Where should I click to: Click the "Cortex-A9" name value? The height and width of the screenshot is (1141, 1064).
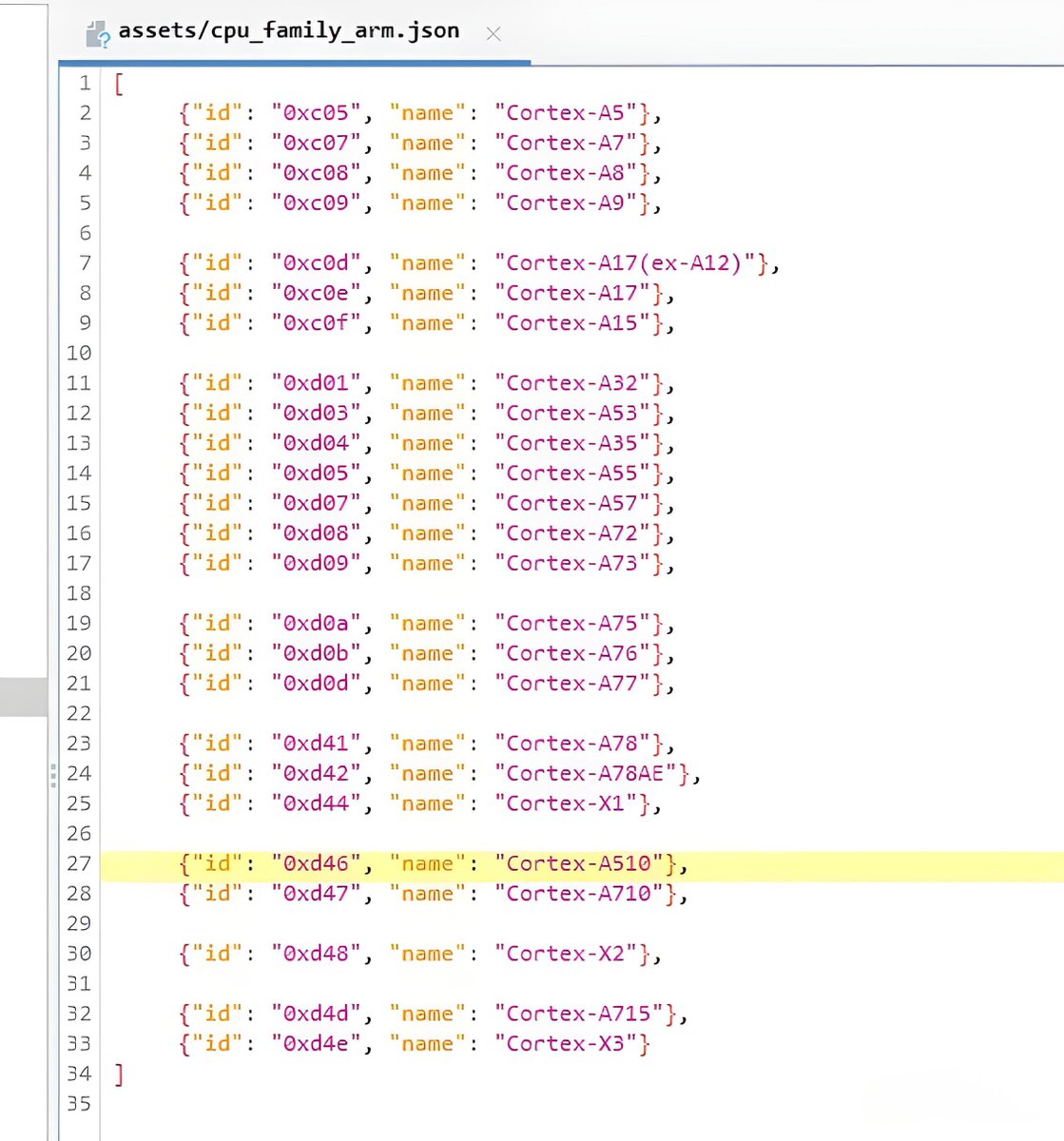coord(566,203)
